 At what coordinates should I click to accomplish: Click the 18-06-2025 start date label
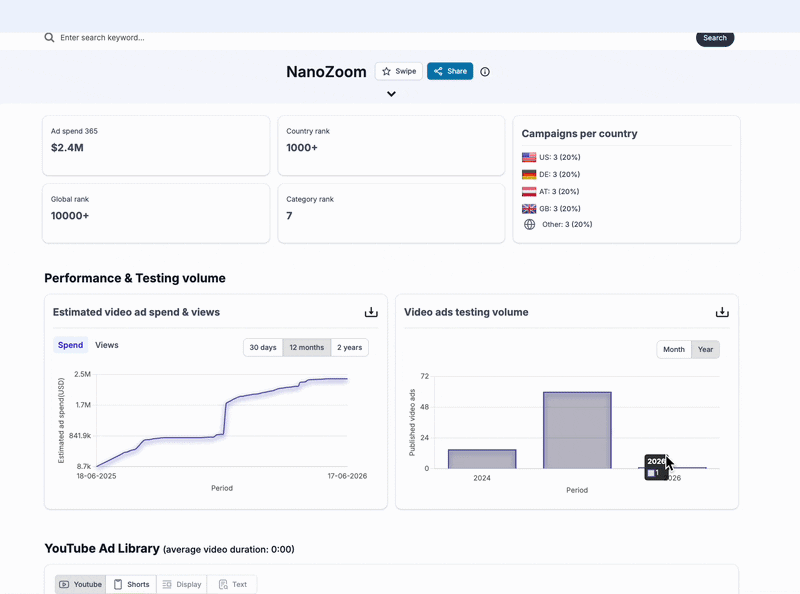(96, 476)
